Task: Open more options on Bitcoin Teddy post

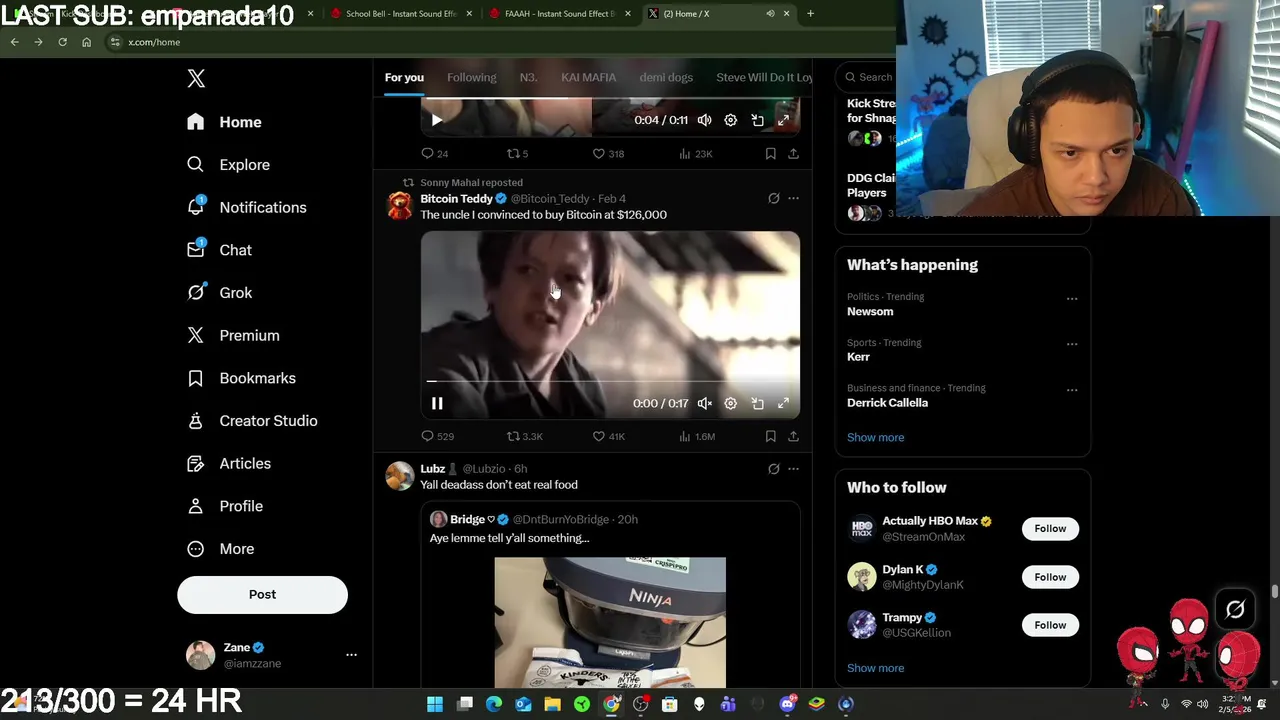Action: (793, 198)
